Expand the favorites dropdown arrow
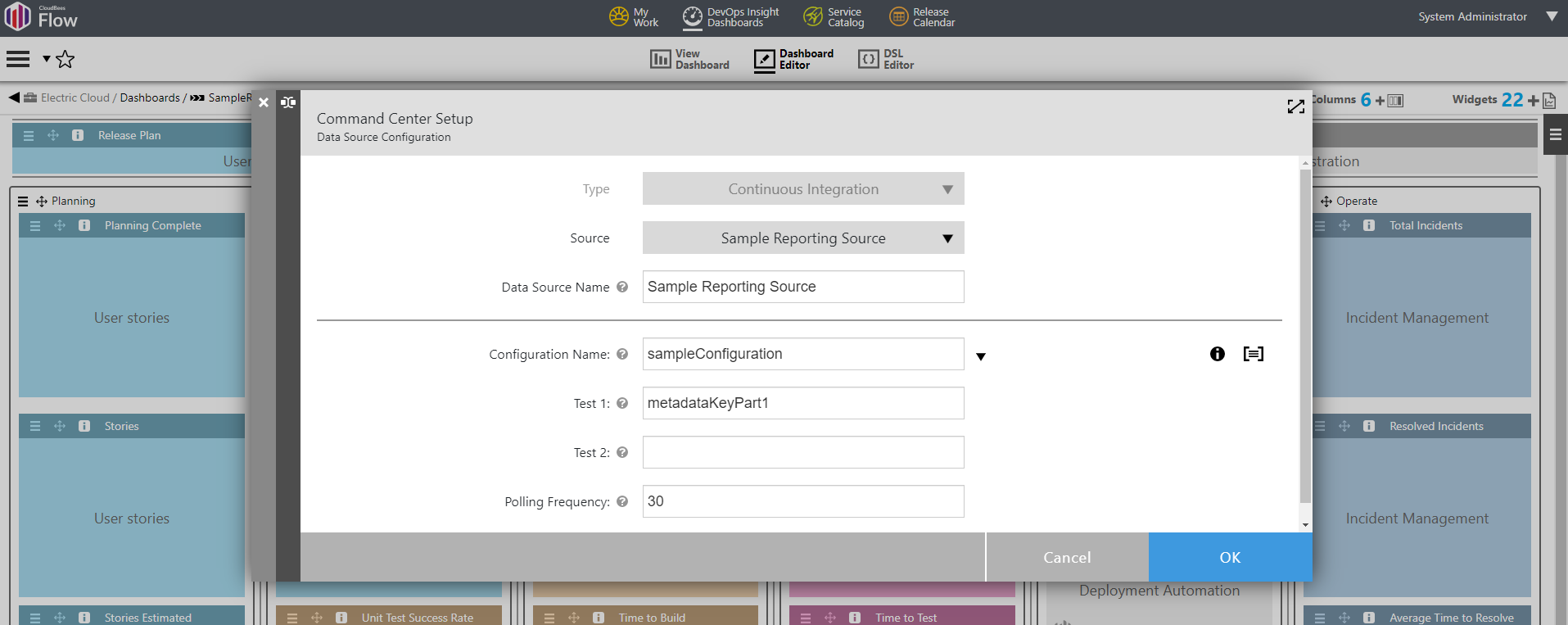Image resolution: width=1568 pixels, height=625 pixels. click(47, 59)
